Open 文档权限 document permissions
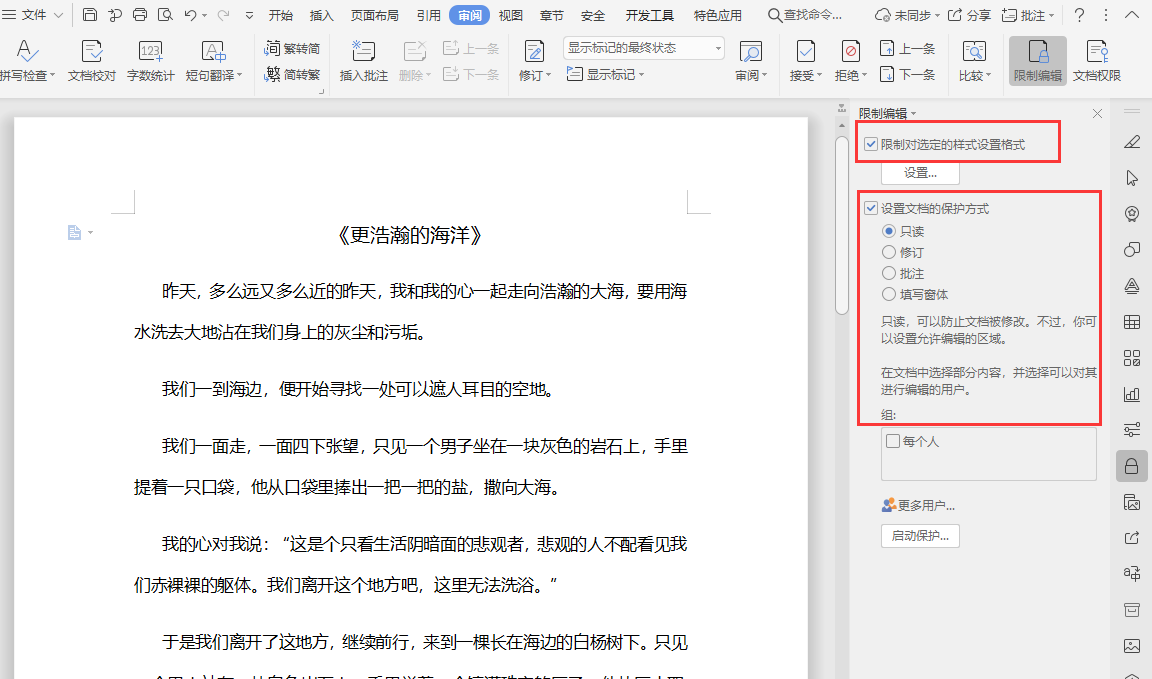 pos(1096,60)
